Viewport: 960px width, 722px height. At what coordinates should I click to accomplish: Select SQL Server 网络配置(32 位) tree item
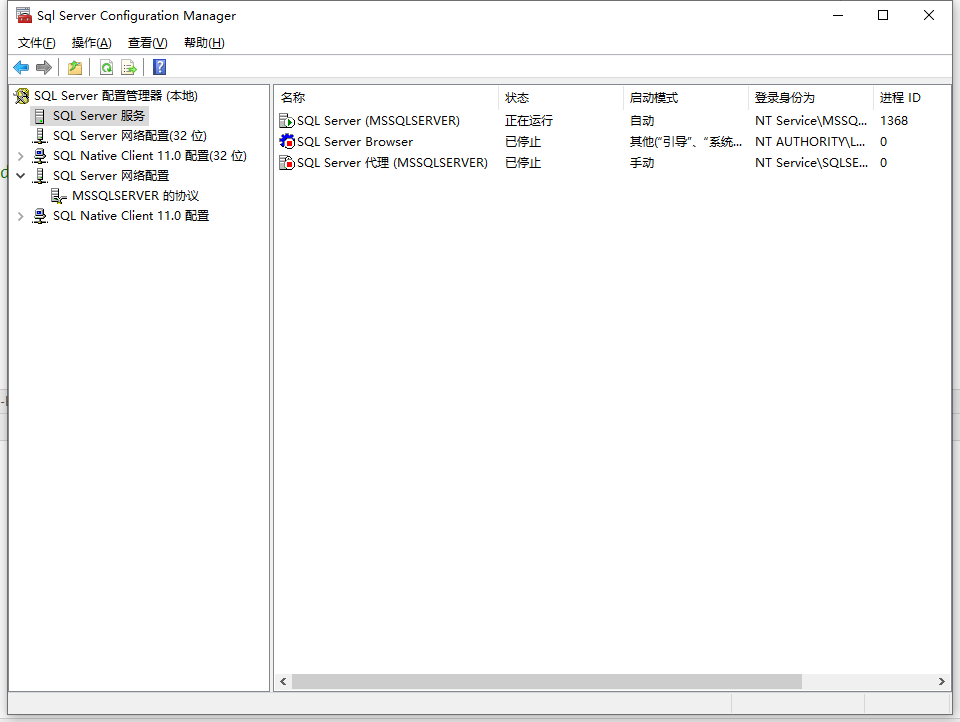click(x=130, y=136)
